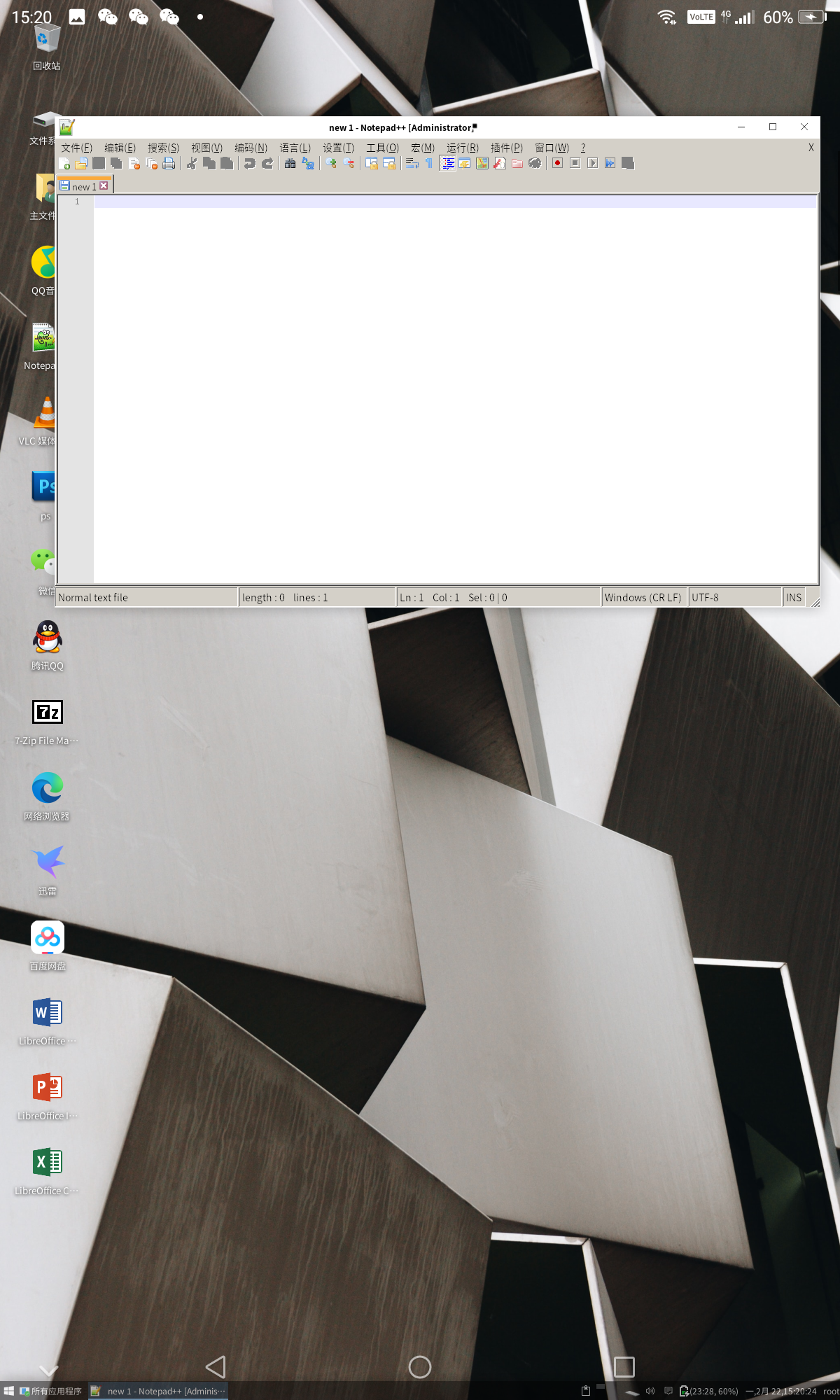Click the Undo arrow icon

tap(249, 163)
